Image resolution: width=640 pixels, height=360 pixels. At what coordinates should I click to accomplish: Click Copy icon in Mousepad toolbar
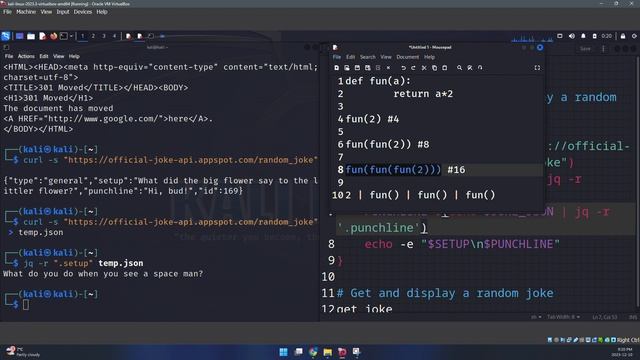(434, 68)
